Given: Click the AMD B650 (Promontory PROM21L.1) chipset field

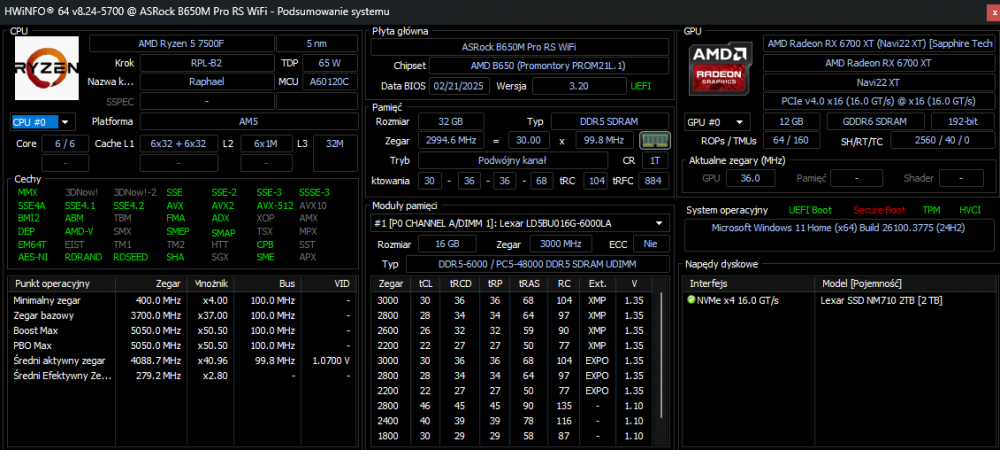Looking at the screenshot, I should click(549, 66).
